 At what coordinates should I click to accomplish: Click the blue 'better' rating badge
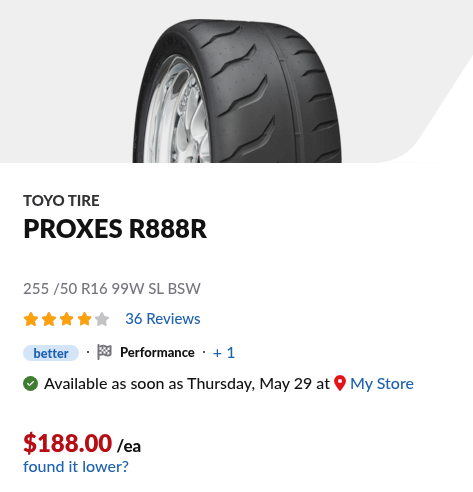tap(51, 353)
